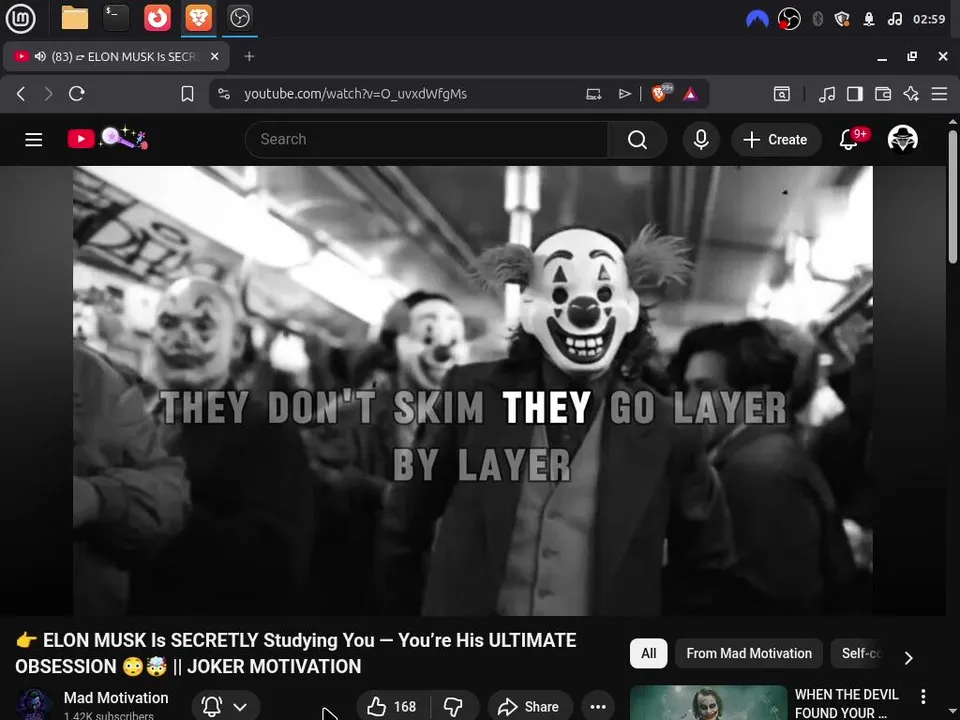960x720 pixels.
Task: Click the Create button
Action: pos(776,140)
